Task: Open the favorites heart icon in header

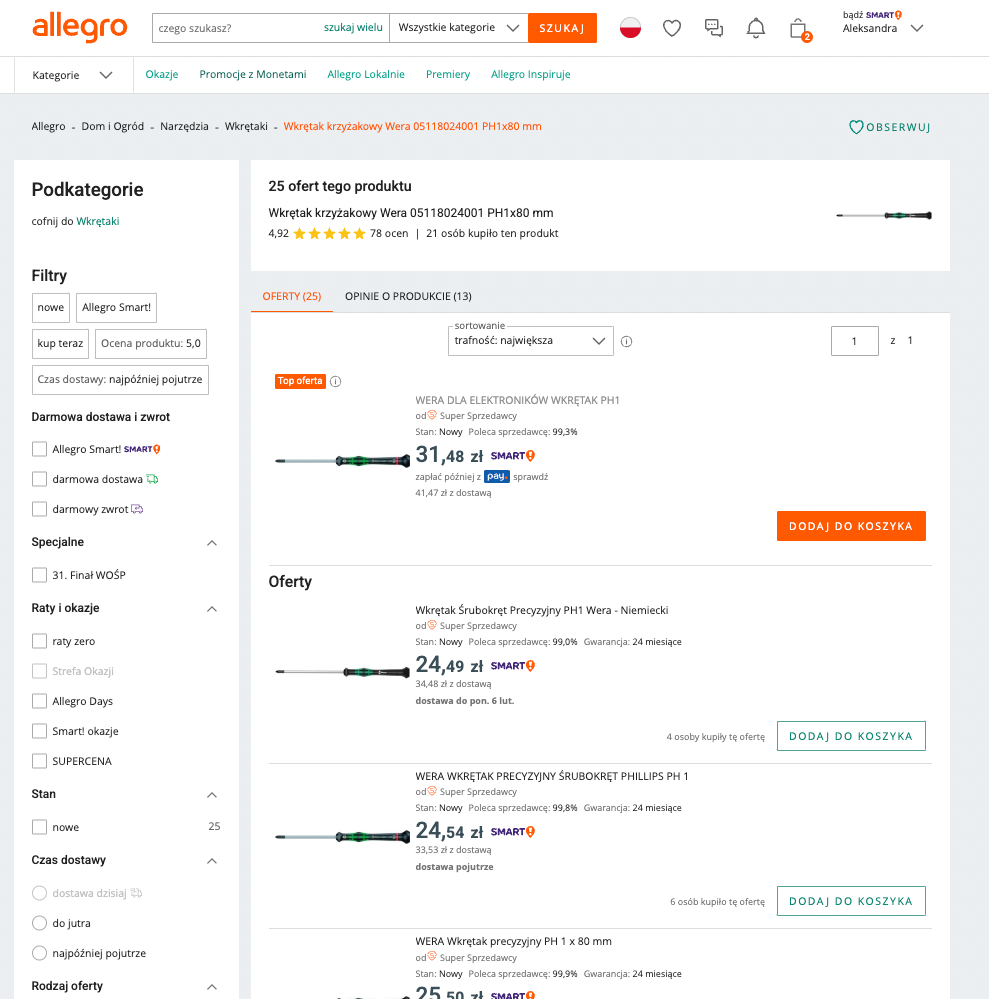Action: (672, 28)
